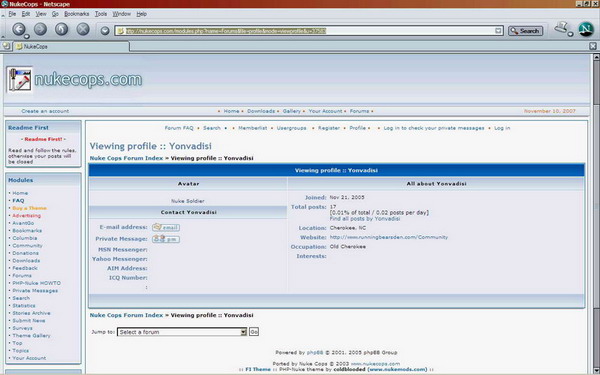This screenshot has height=375, width=600.
Task: Open the Forum FAQ link
Action: click(x=179, y=128)
